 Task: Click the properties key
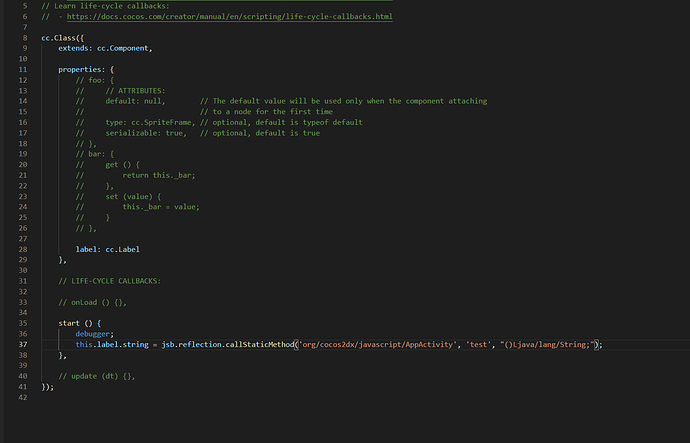point(80,69)
